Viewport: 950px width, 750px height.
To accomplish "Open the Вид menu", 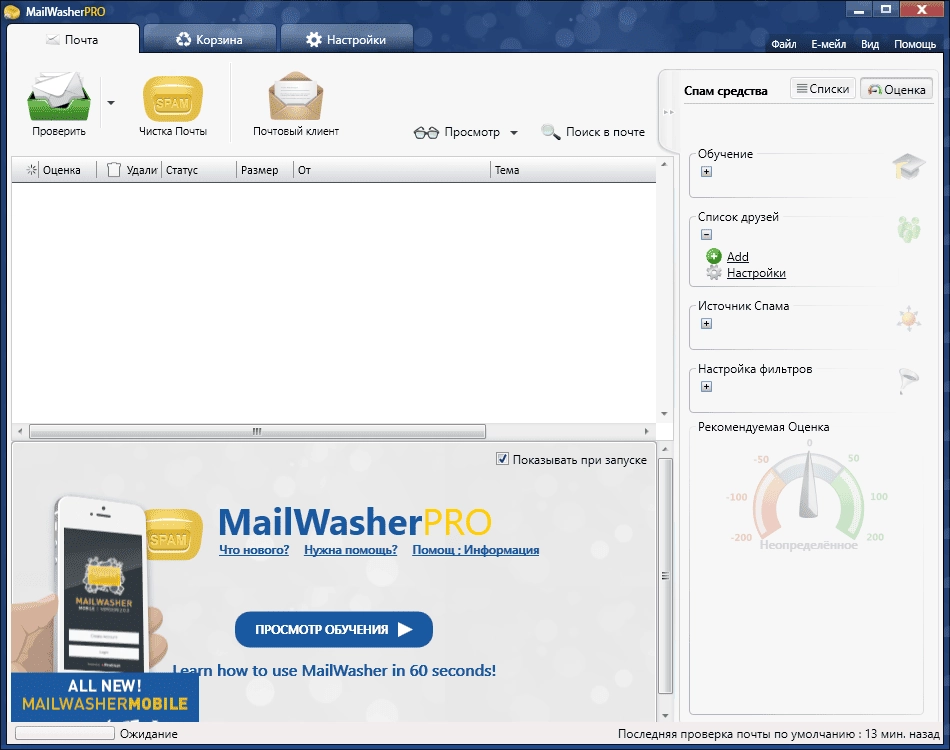I will [869, 44].
